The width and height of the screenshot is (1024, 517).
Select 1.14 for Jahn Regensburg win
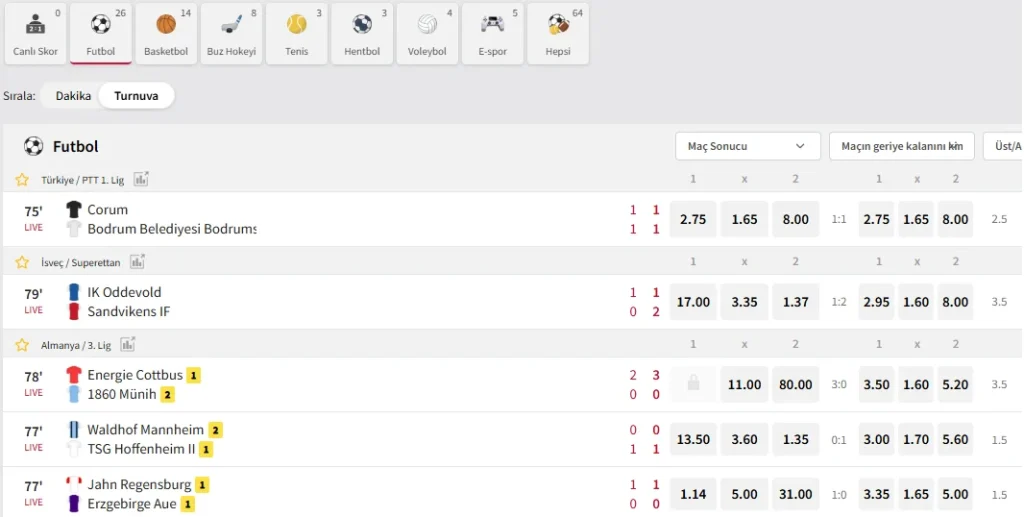click(693, 494)
